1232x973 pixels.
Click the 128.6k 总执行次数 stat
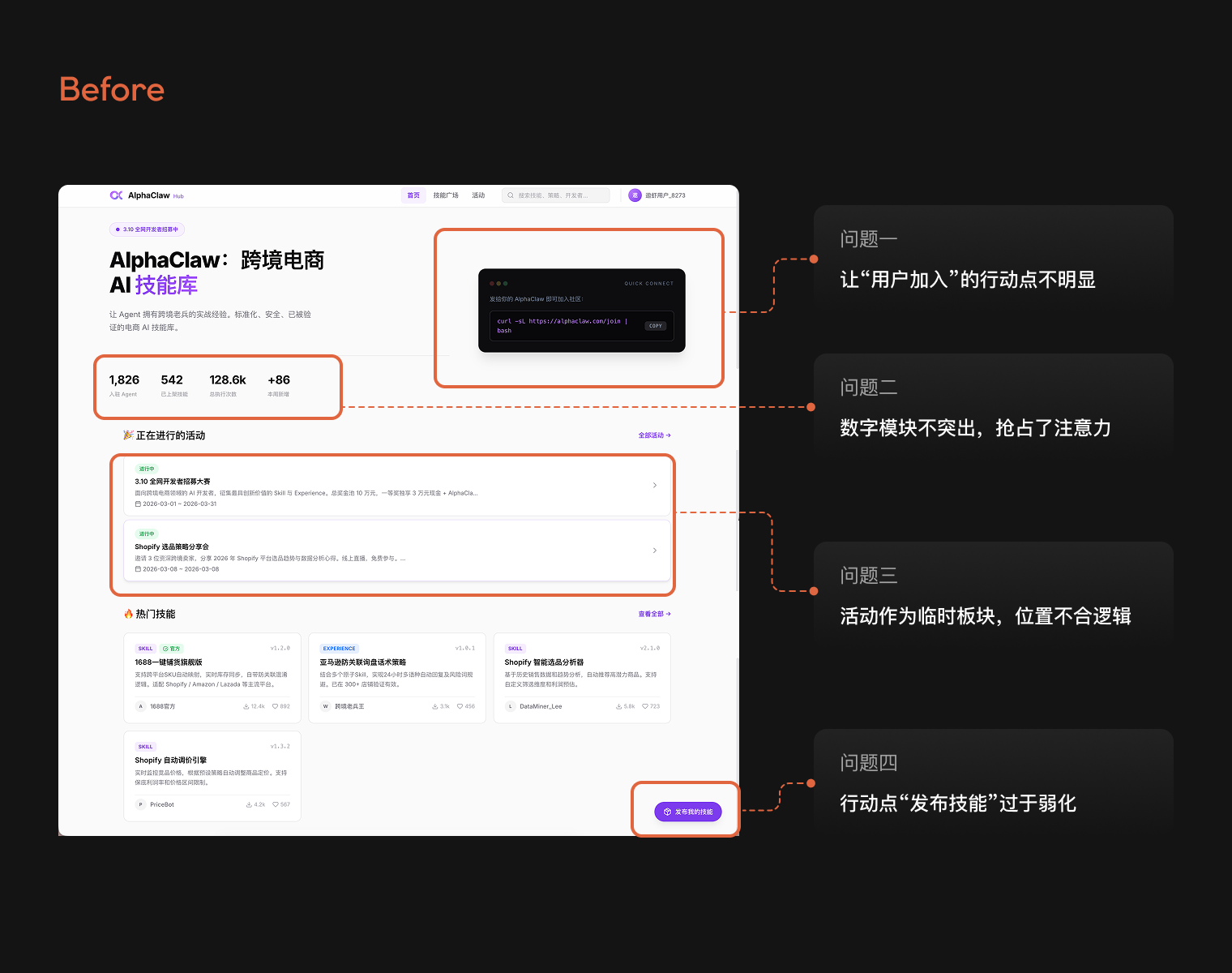pyautogui.click(x=228, y=385)
